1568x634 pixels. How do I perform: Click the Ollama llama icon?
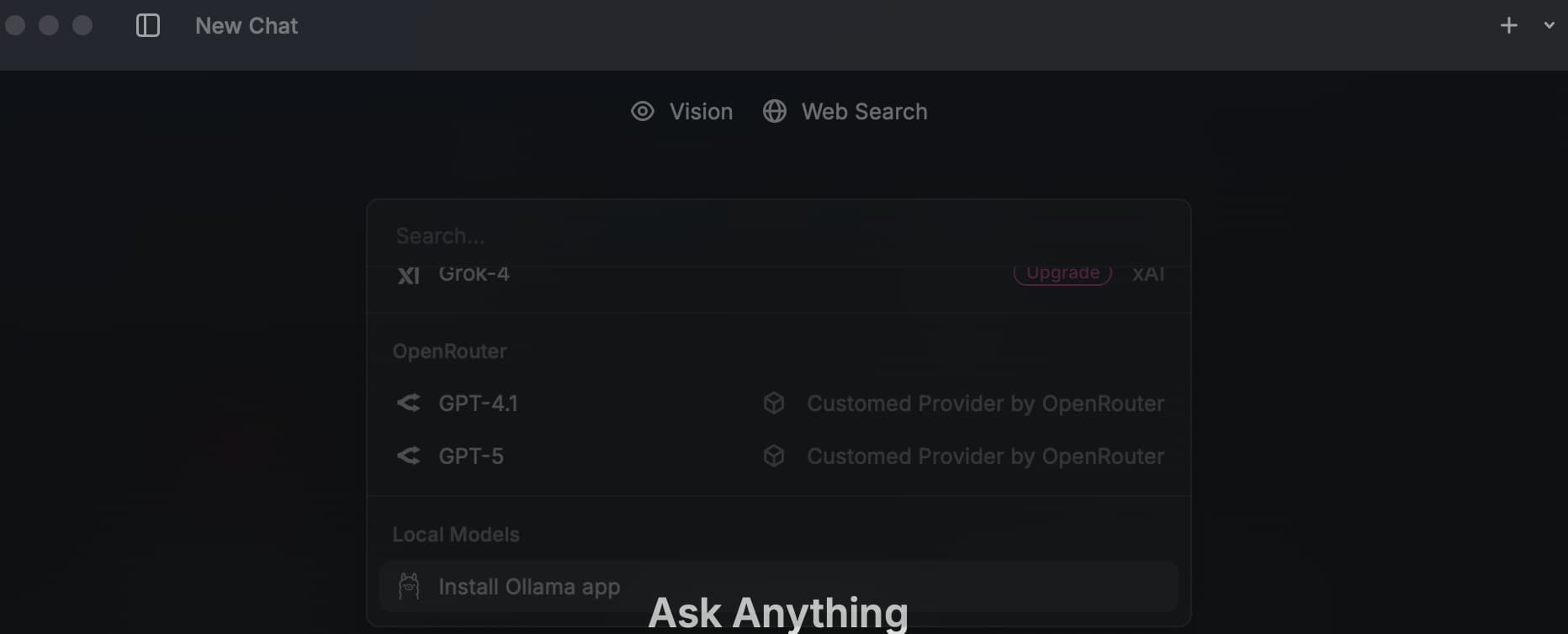pyautogui.click(x=409, y=586)
